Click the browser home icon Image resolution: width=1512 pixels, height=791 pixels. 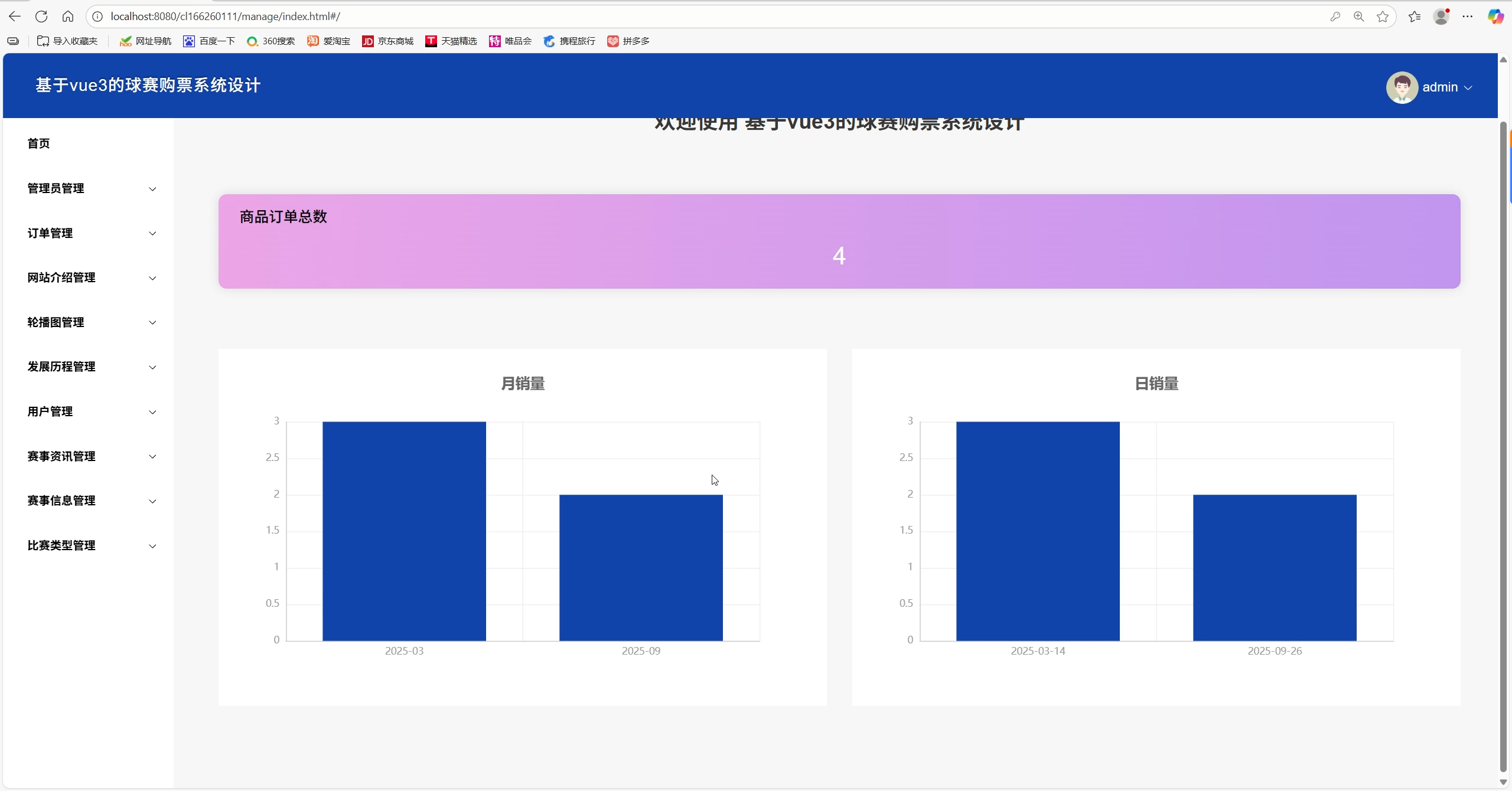point(68,17)
